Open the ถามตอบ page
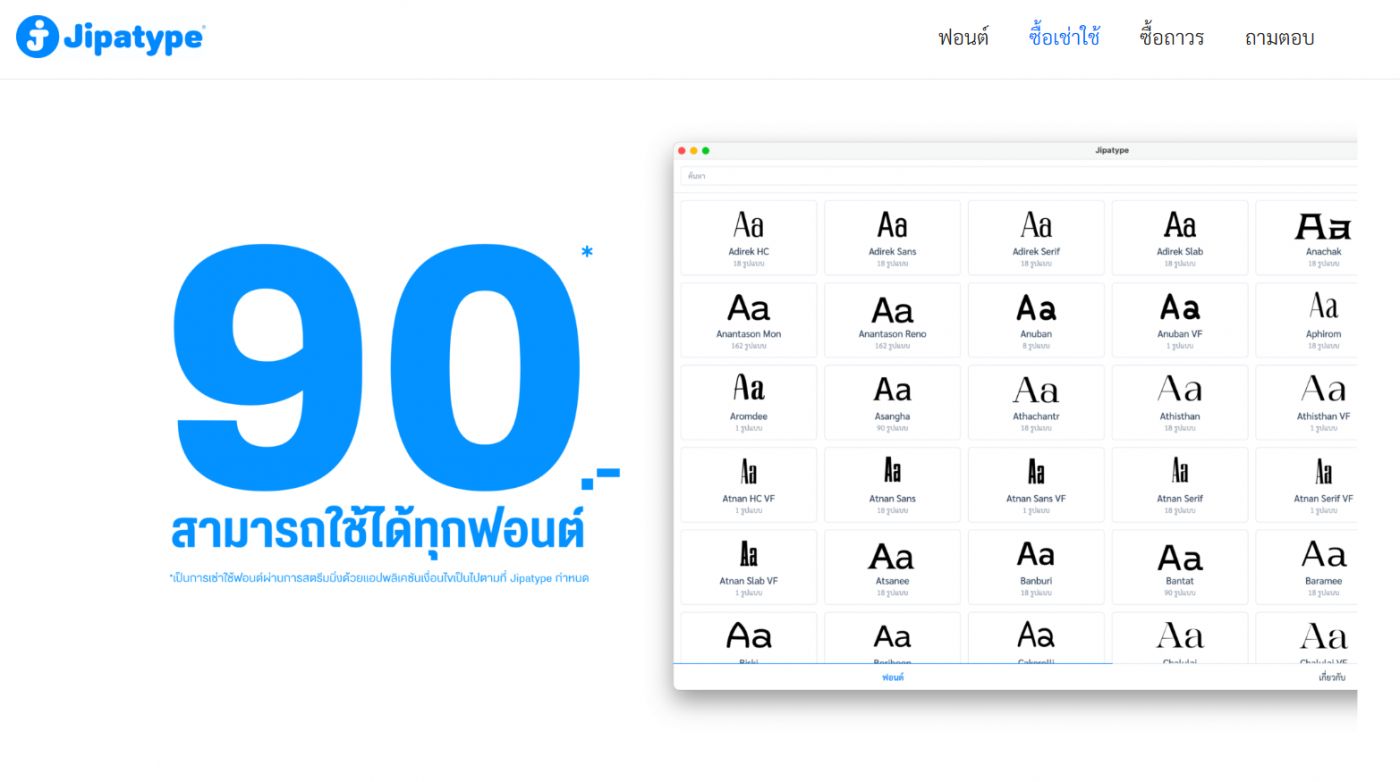 [x=1278, y=38]
